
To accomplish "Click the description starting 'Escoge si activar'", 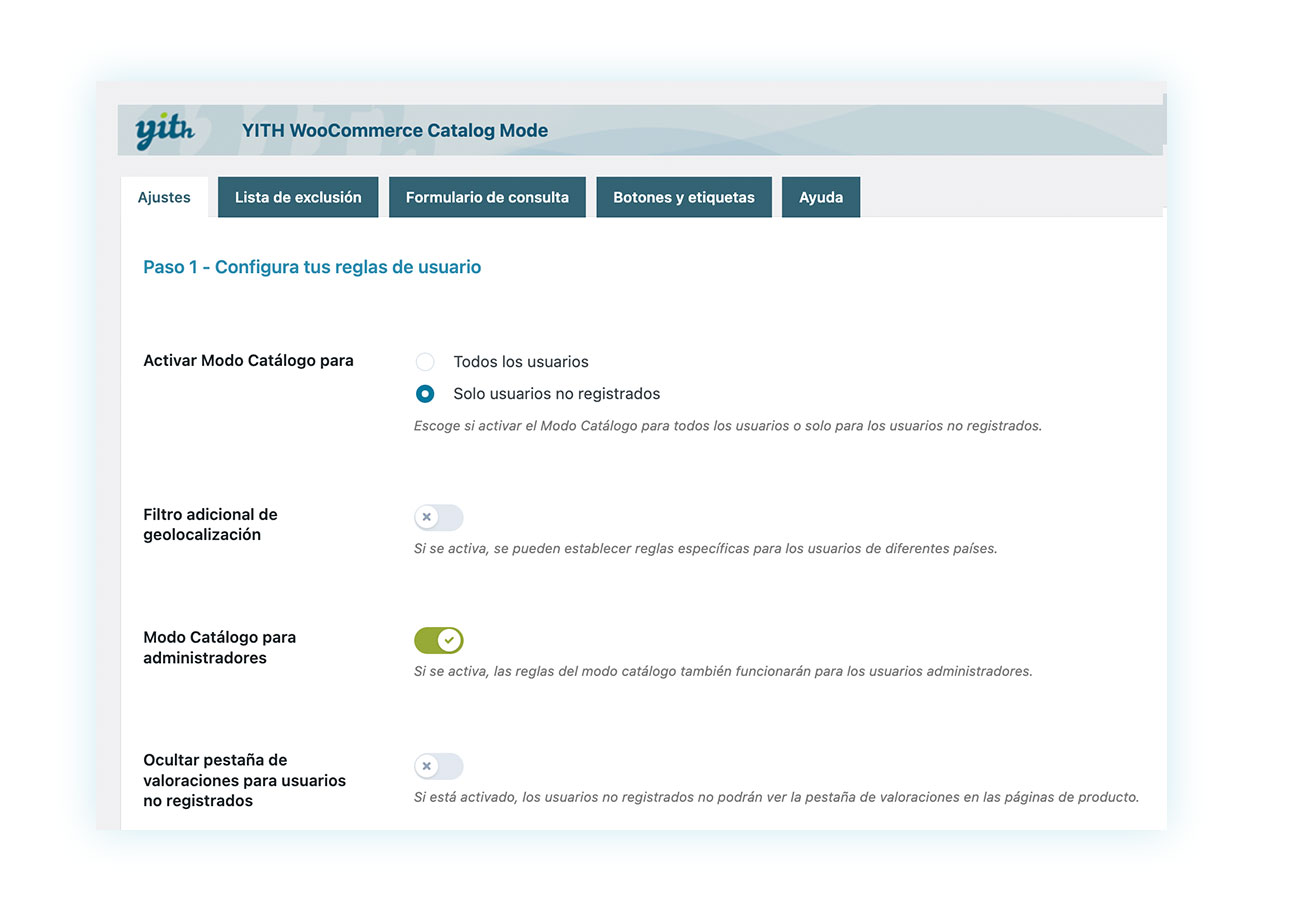I will pos(728,426).
